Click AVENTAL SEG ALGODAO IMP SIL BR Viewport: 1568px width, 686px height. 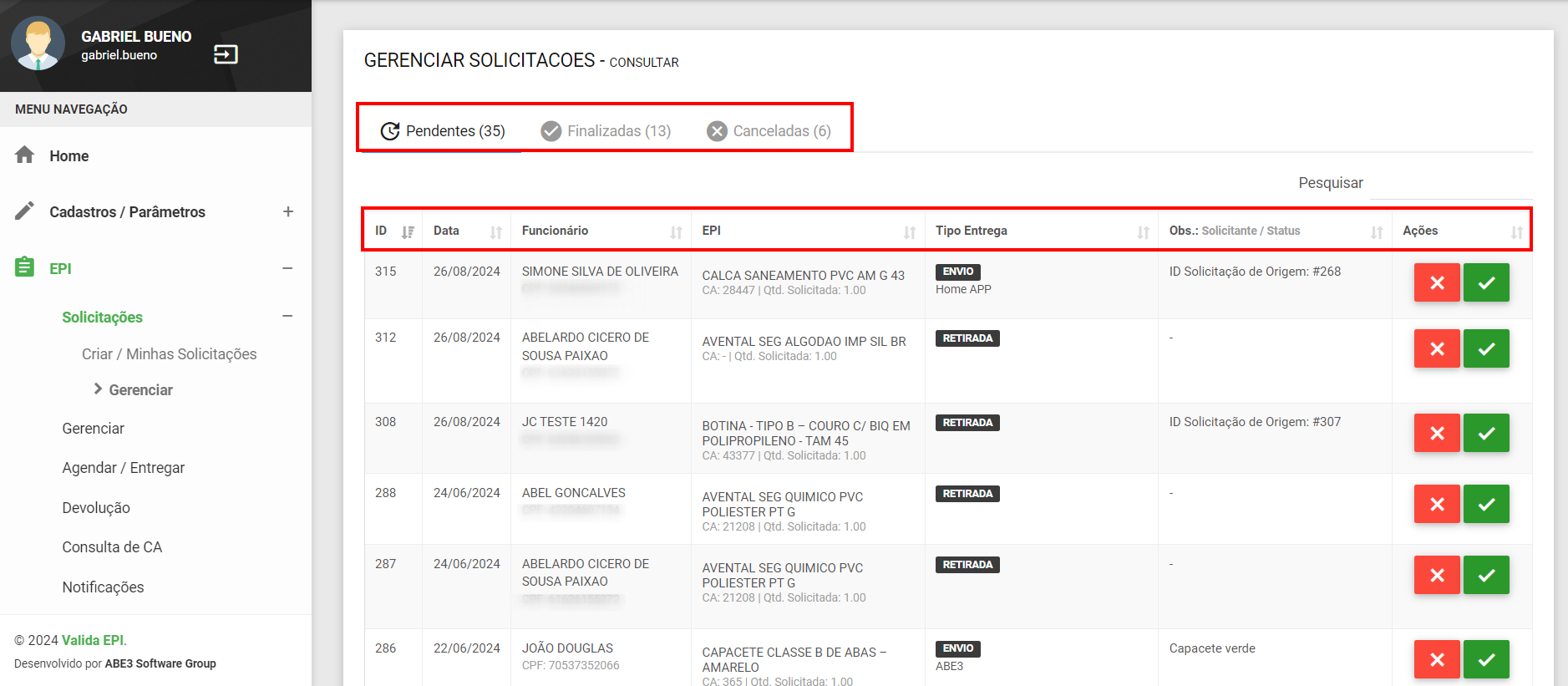(x=804, y=342)
